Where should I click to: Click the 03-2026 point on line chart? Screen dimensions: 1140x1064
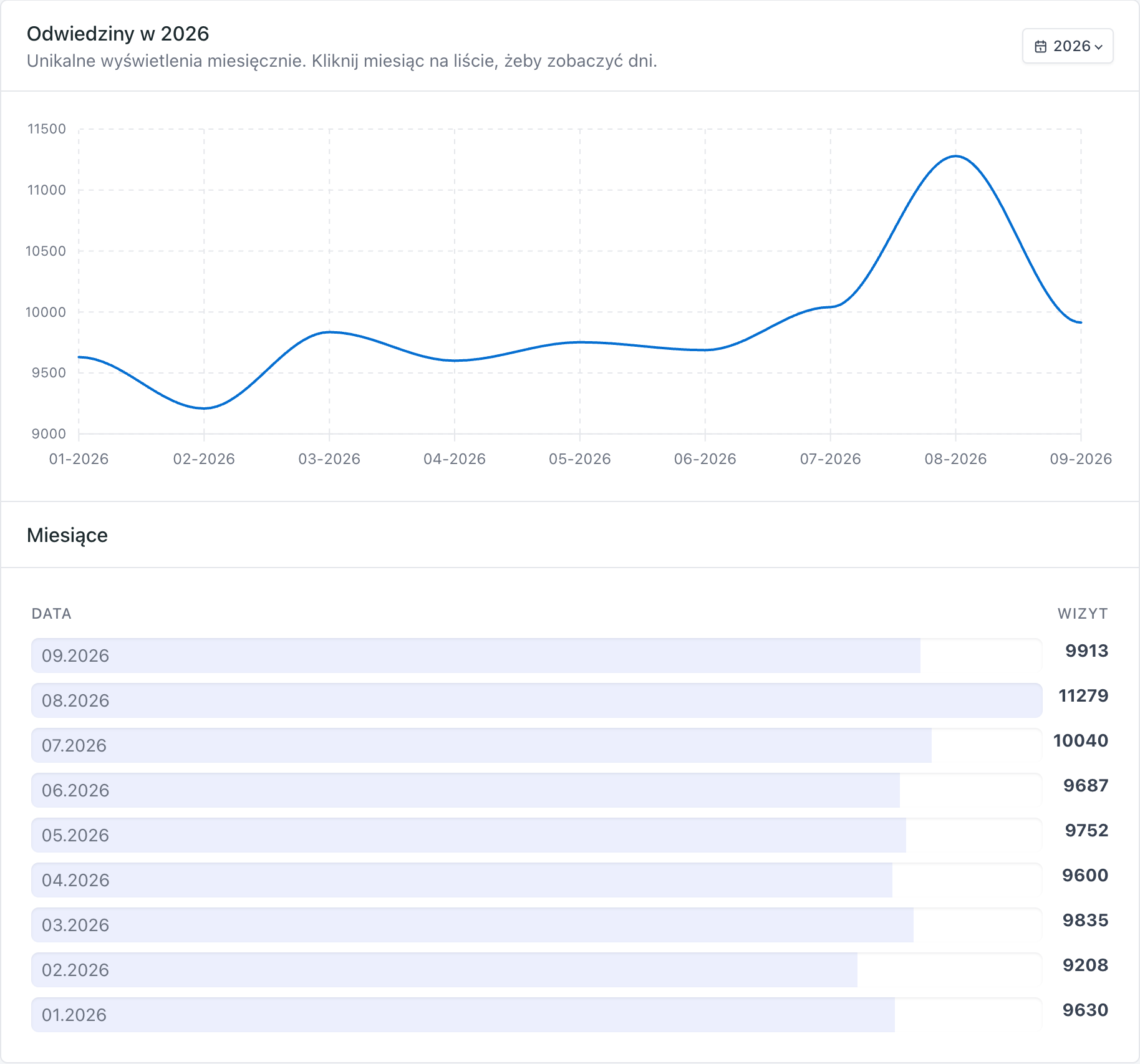coord(329,332)
